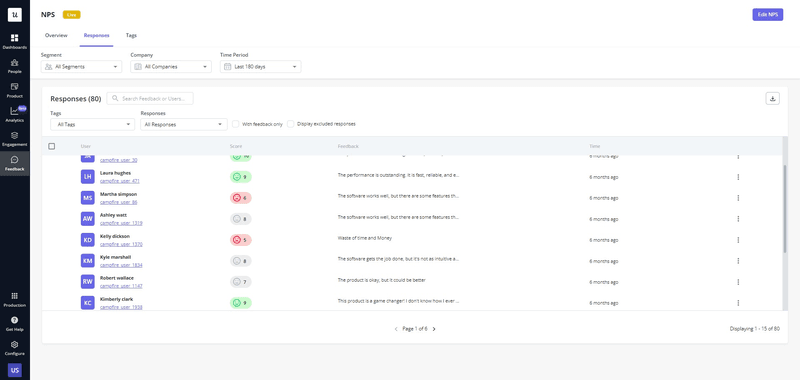
Task: Expand the All Responses filter dropdown
Action: 184,124
